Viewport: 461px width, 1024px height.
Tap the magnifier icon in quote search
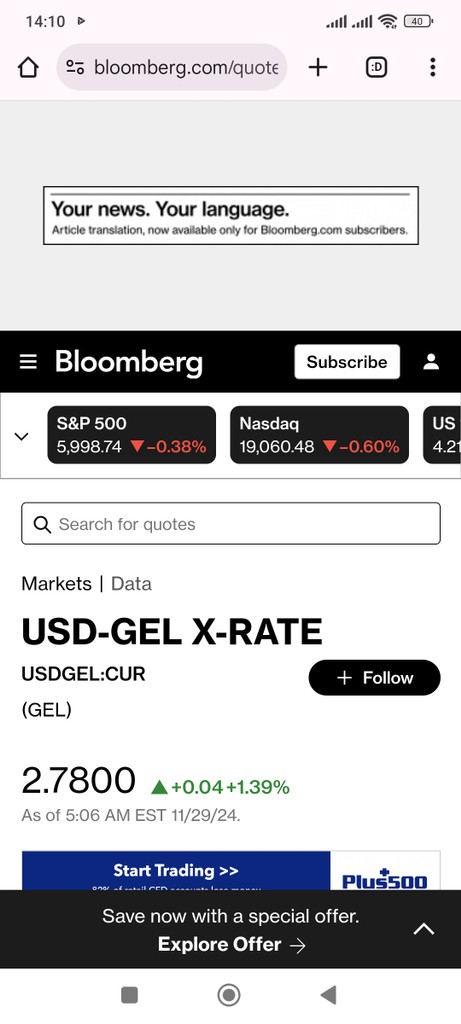click(x=42, y=524)
